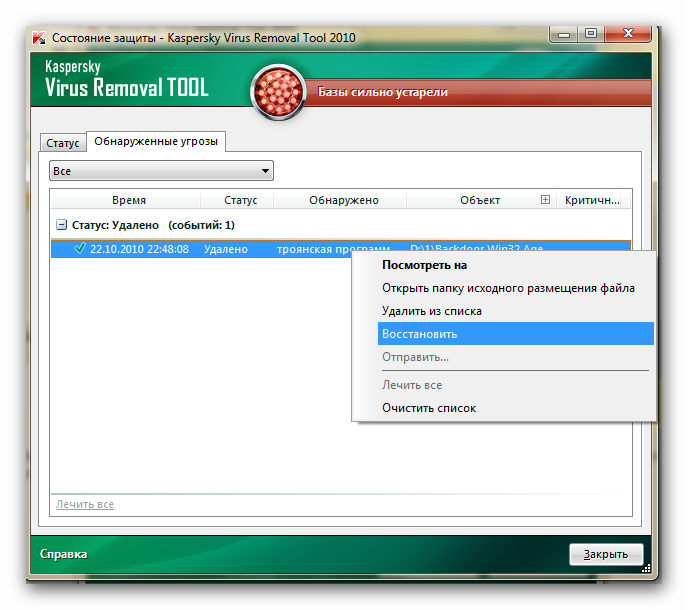Choose Открыть папку исходного размещения файла

point(508,288)
